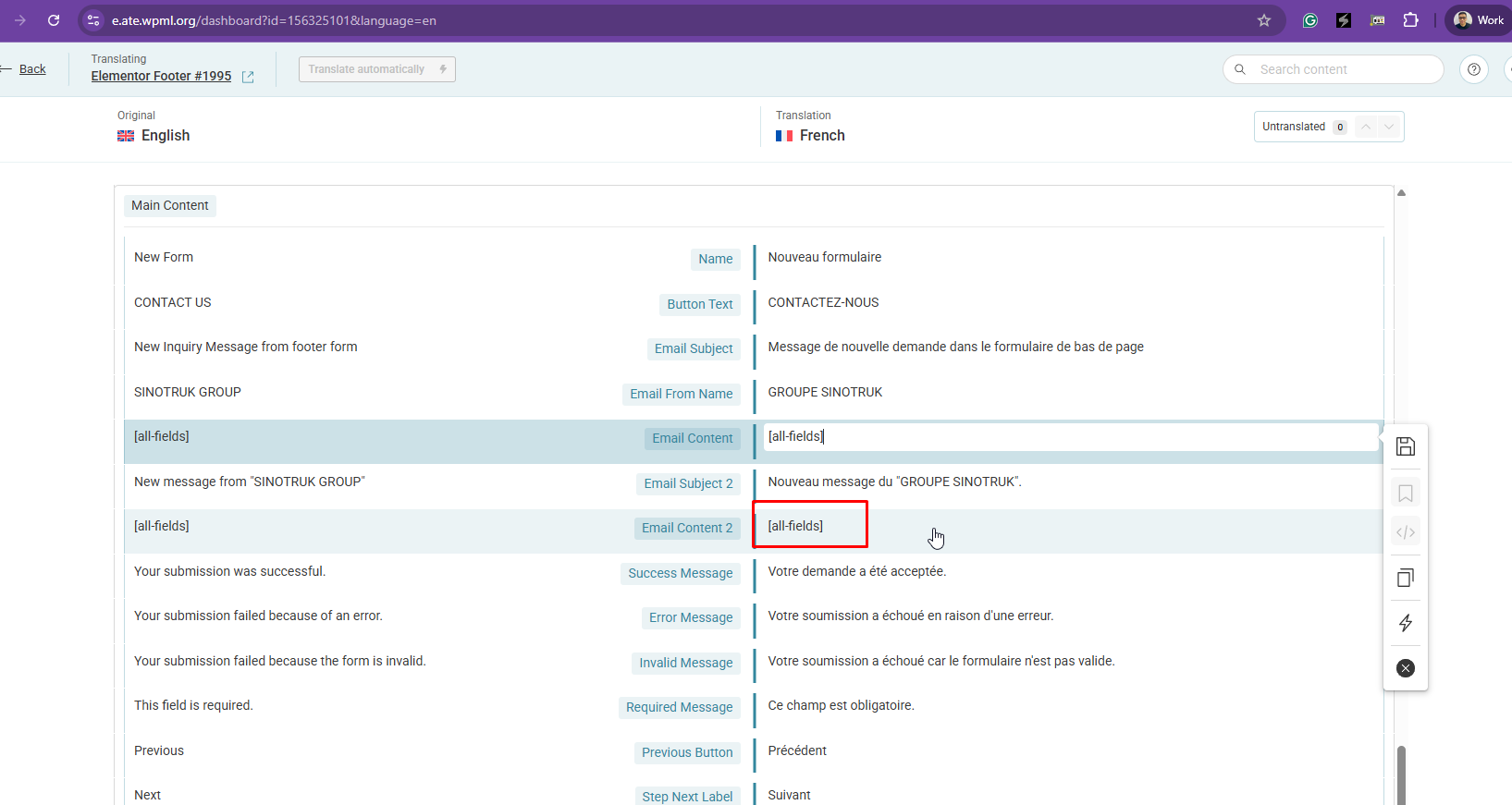This screenshot has height=805, width=1512.
Task: Click the Email Subject label
Action: [x=694, y=348]
